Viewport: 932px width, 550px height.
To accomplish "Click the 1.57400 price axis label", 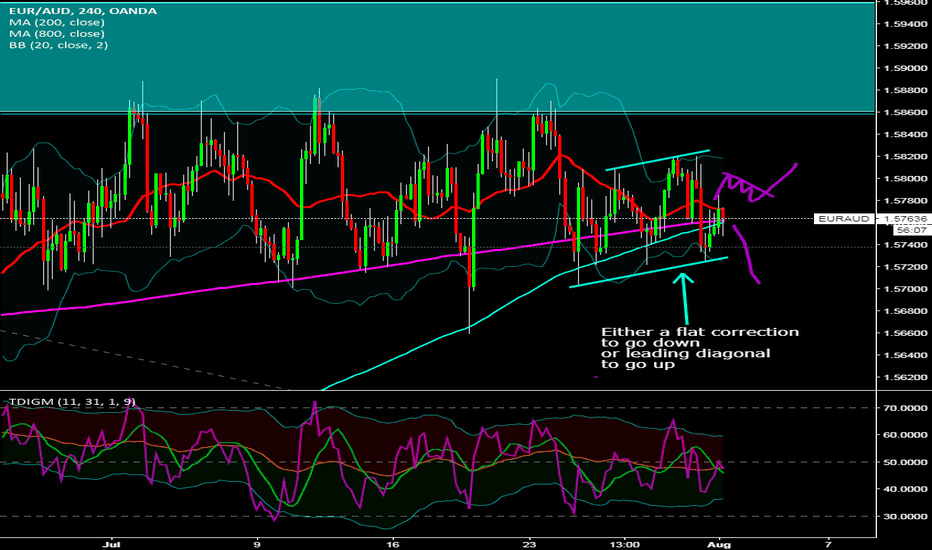I will (x=905, y=244).
